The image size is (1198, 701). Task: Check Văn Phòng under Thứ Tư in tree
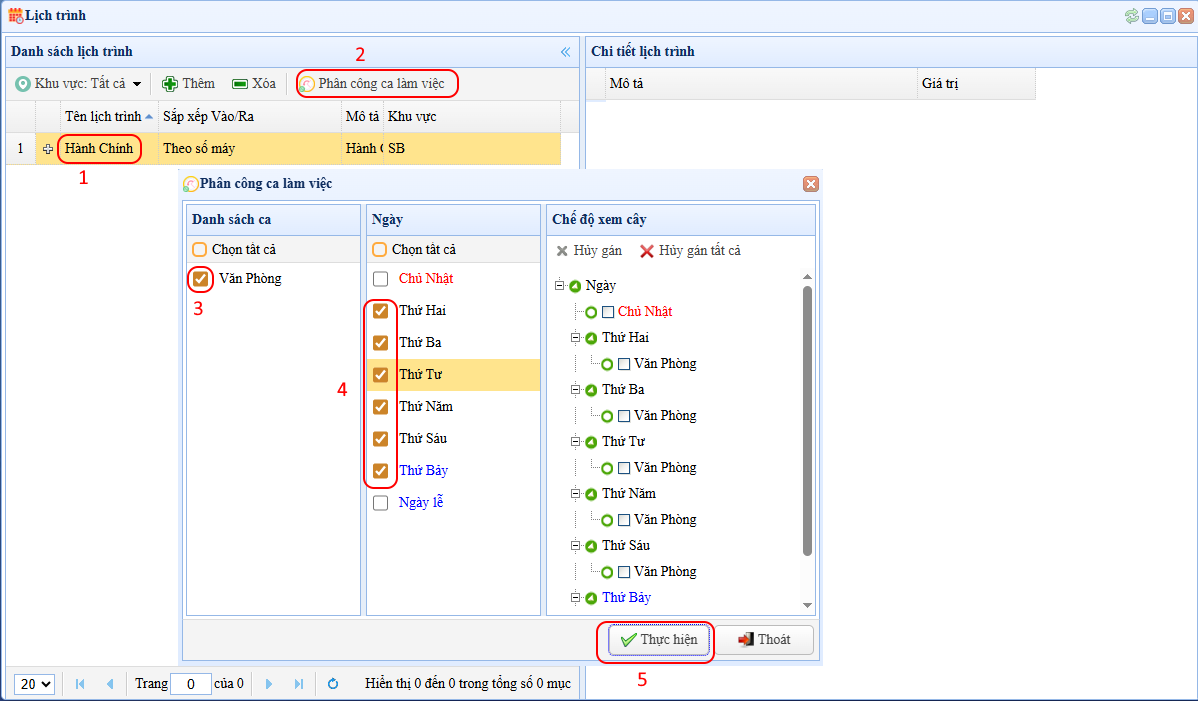pyautogui.click(x=624, y=468)
